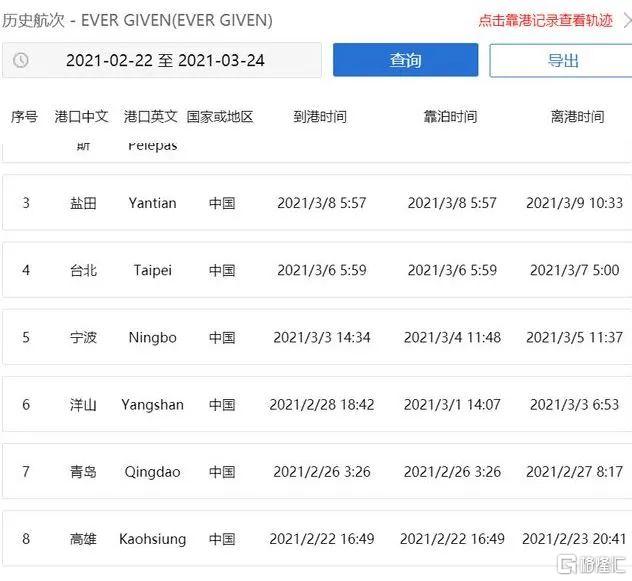Open the date range 2021-02-22 至 2021-03-24 field
Viewport: 632px width, 581px height.
(x=162, y=60)
